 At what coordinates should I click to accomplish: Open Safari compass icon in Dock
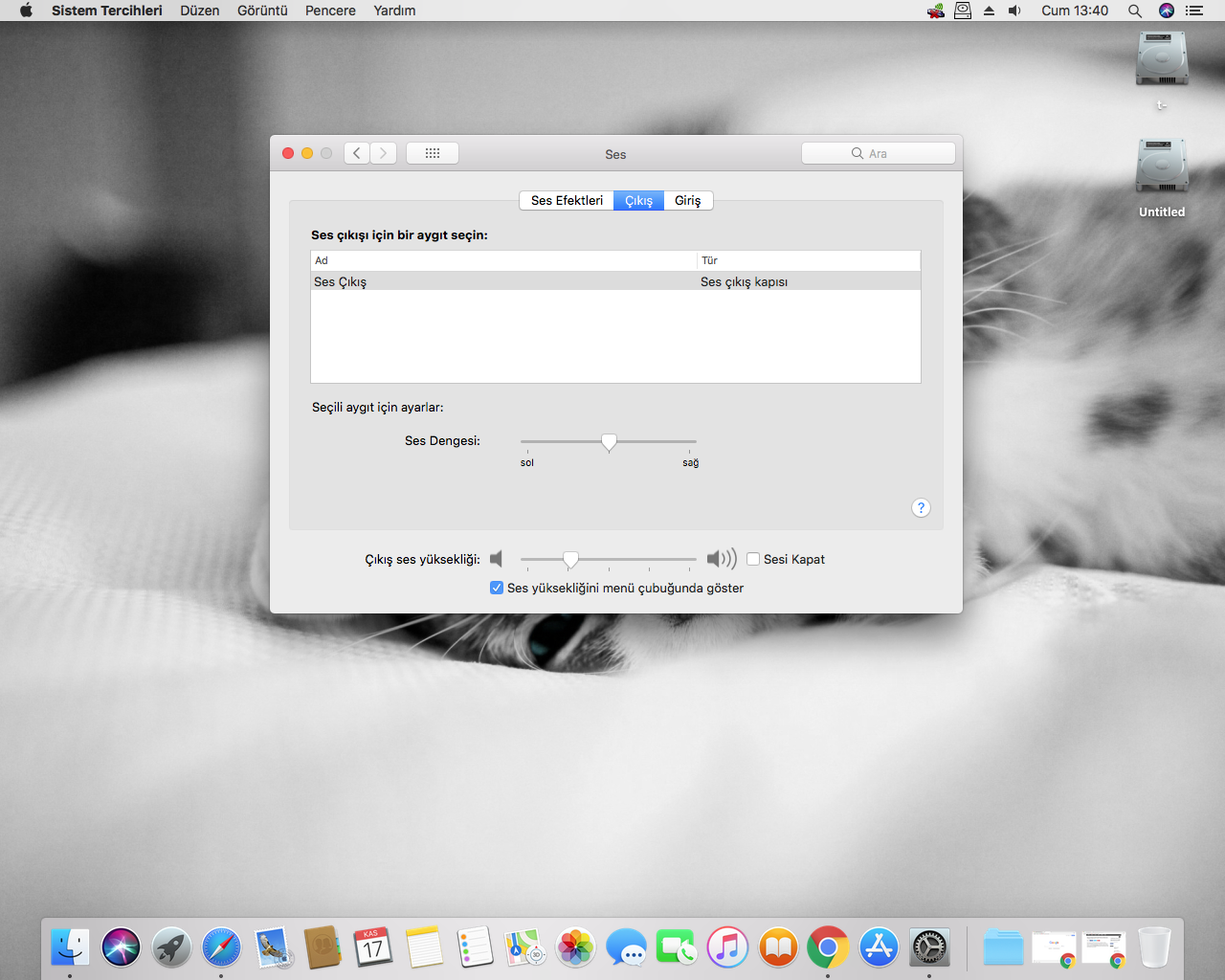[x=222, y=947]
